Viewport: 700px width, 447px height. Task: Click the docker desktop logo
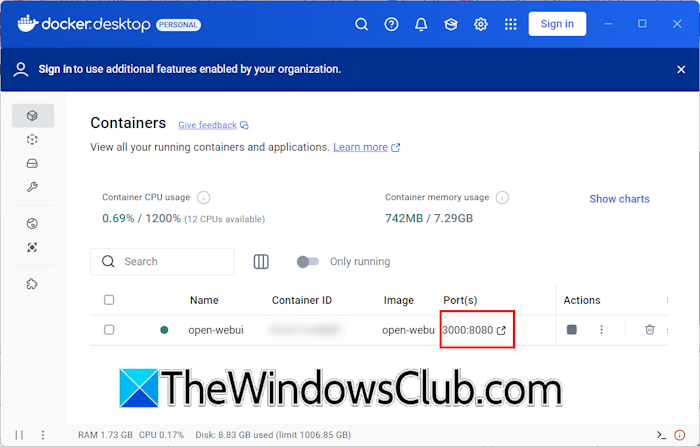tap(84, 24)
